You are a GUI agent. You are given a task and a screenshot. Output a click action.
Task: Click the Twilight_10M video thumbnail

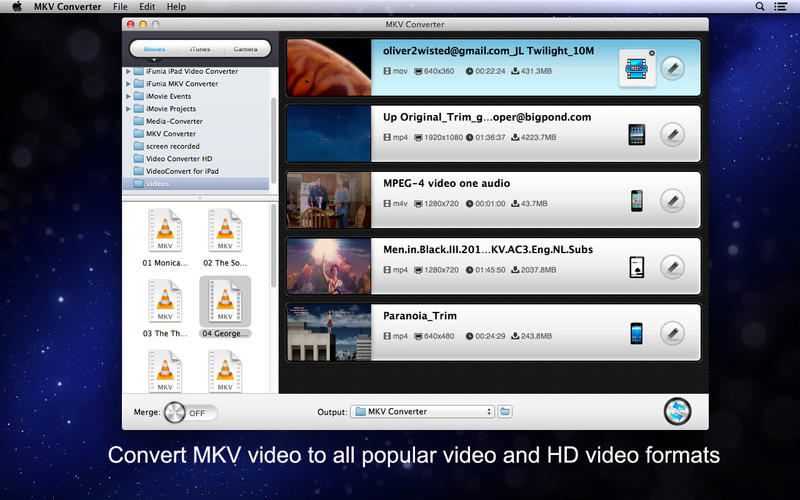[x=329, y=68]
